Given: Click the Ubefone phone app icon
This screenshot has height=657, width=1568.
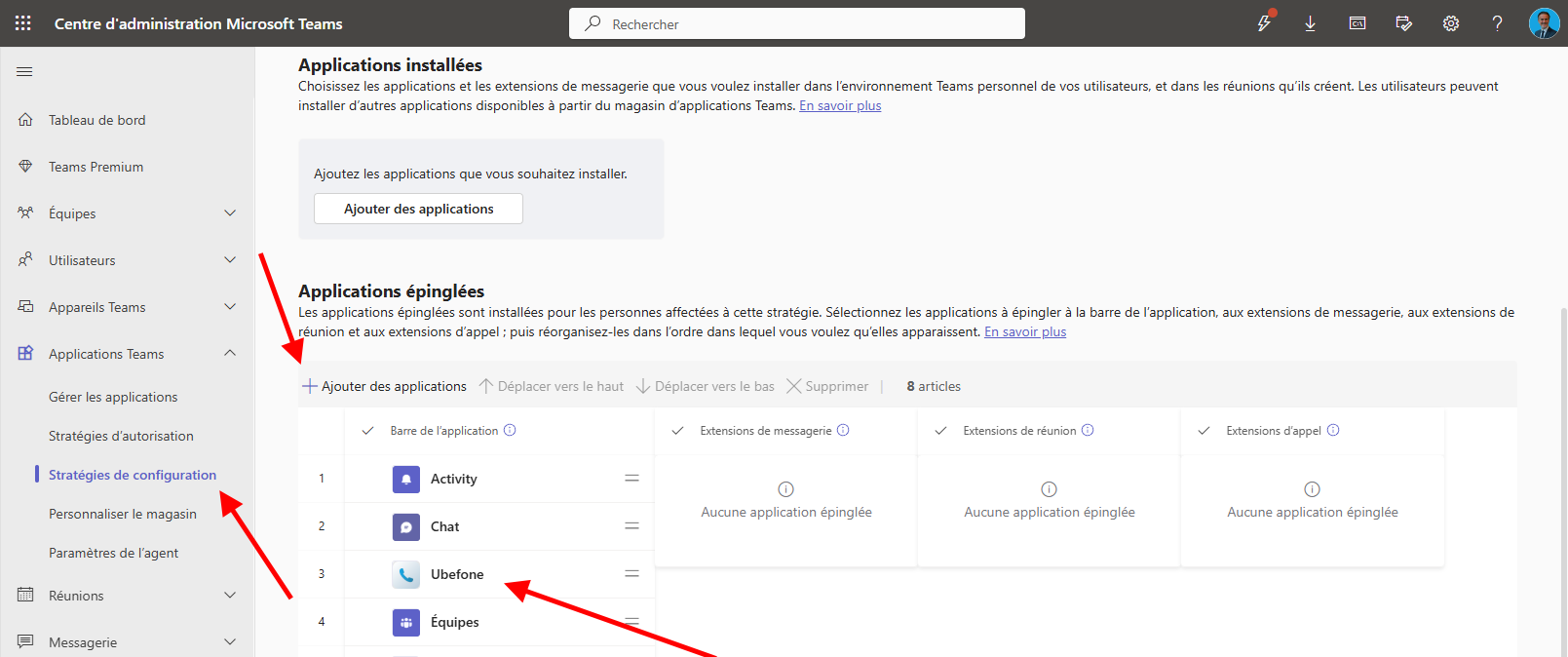Looking at the screenshot, I should point(406,574).
